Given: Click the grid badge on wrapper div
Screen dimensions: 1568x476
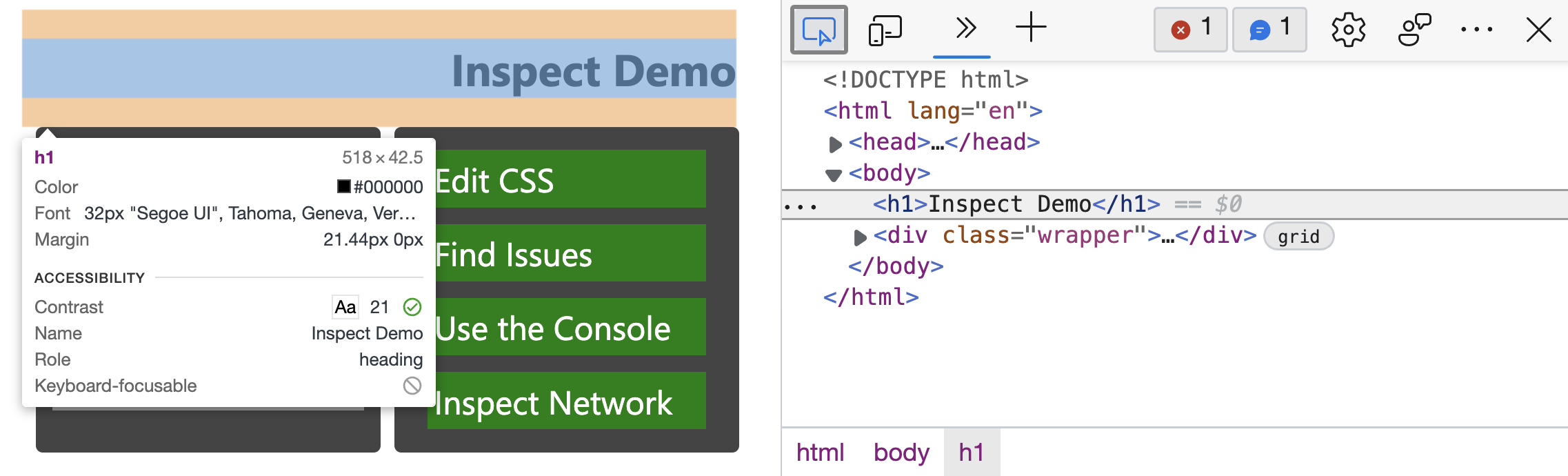Looking at the screenshot, I should pos(1298,237).
